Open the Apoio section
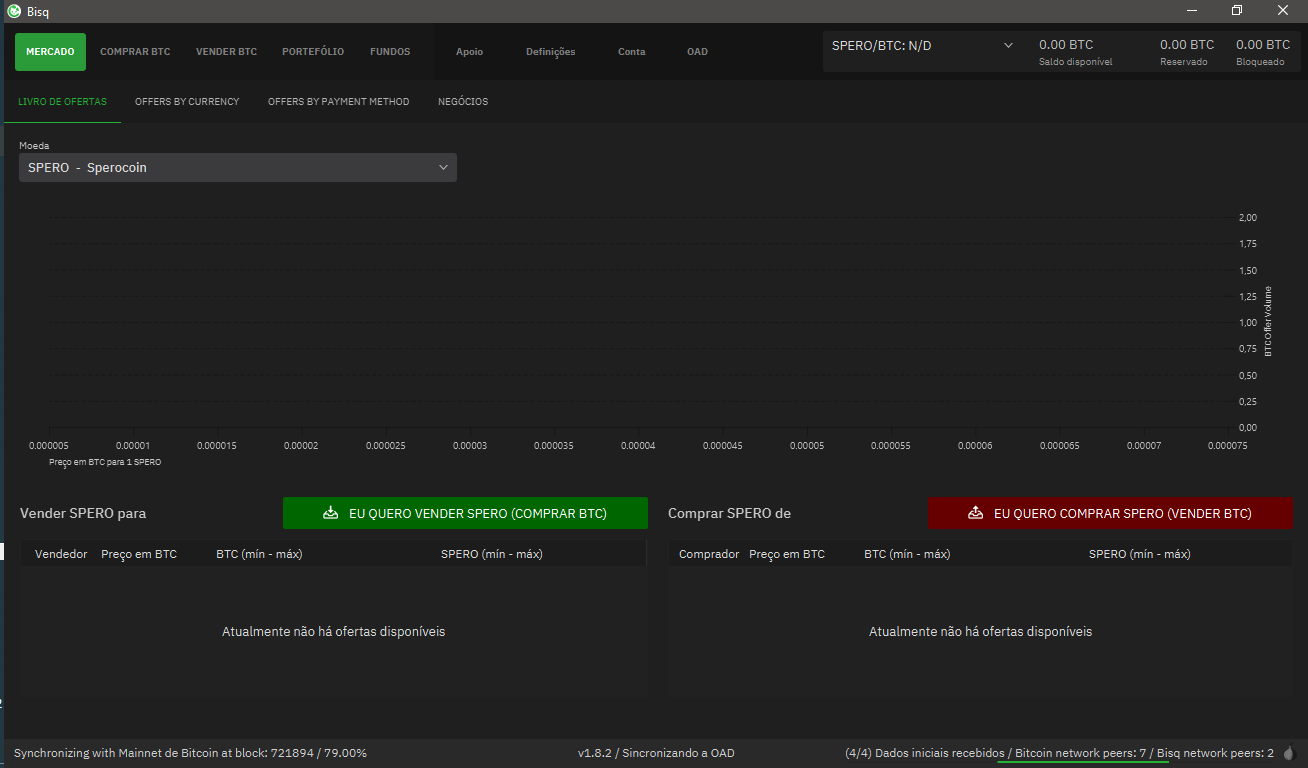1308x768 pixels. 469,52
